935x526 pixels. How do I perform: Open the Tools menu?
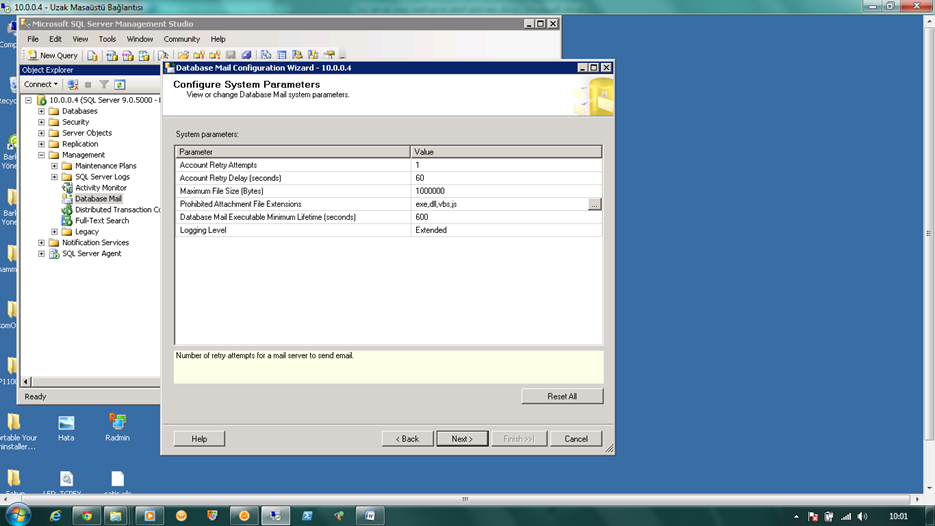(x=107, y=39)
